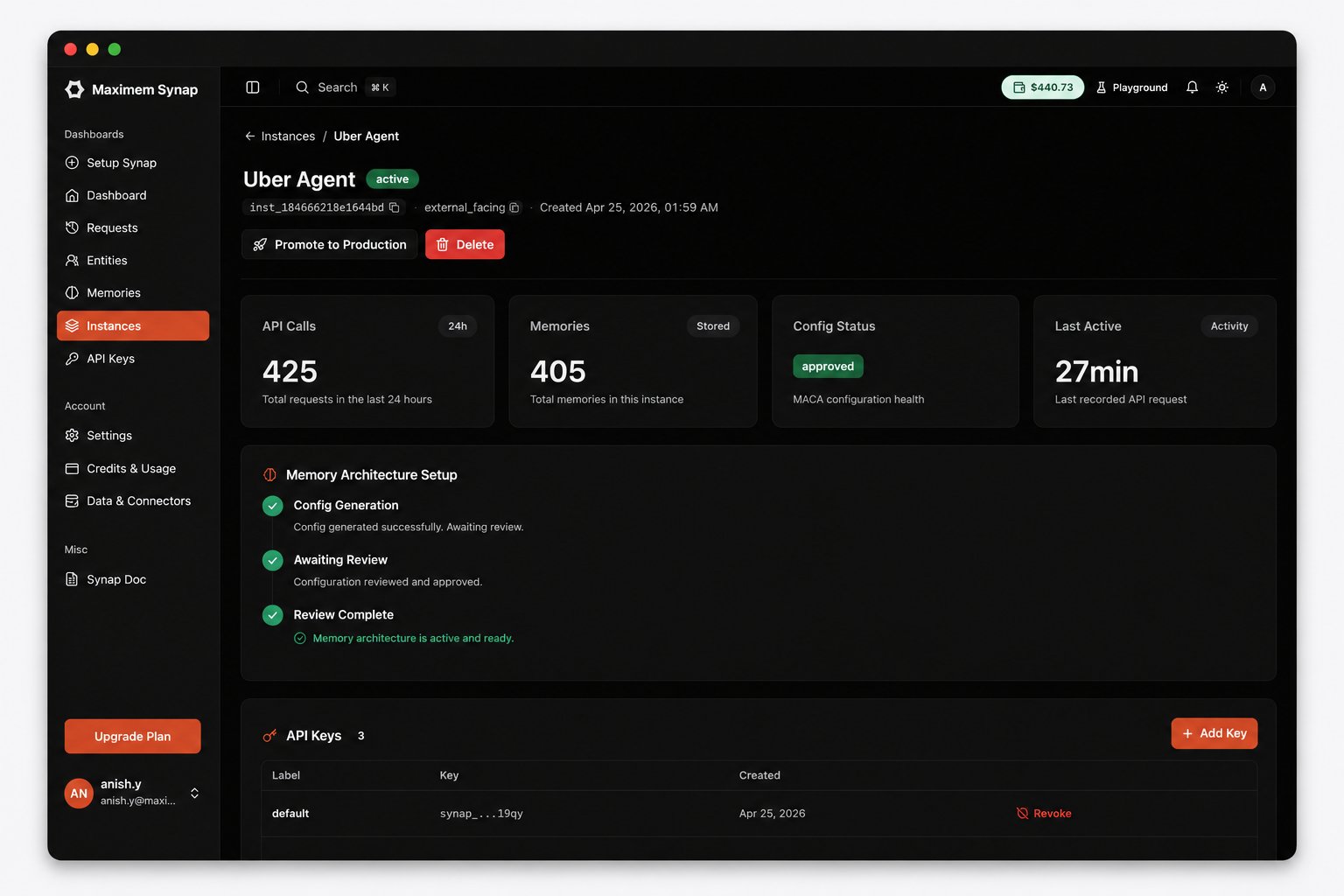Open notifications bell icon
This screenshot has height=896, width=1344.
(1192, 87)
